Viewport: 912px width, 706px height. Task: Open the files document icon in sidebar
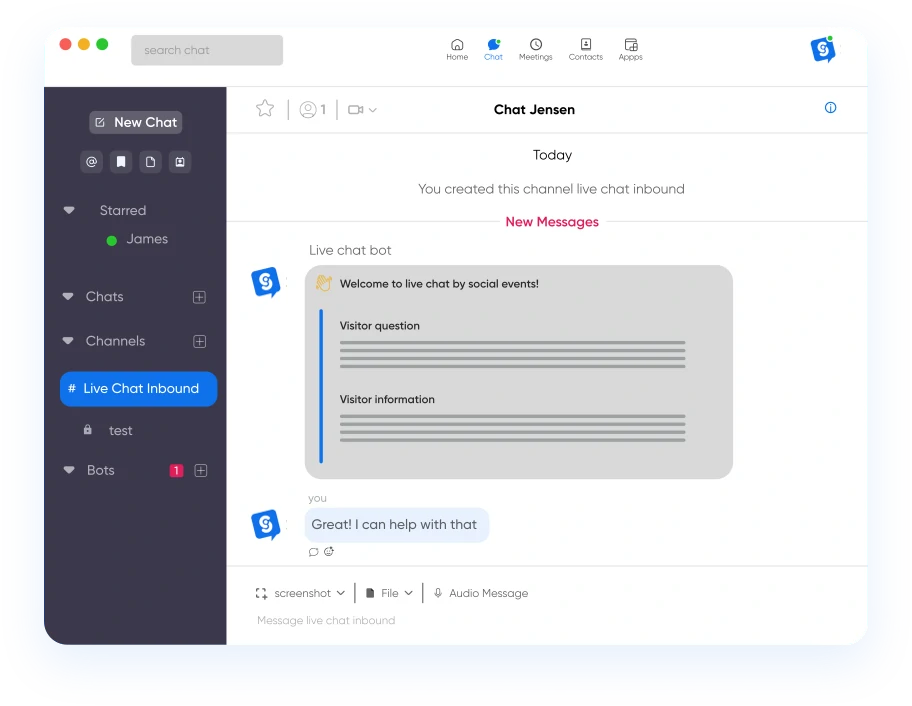(150, 162)
